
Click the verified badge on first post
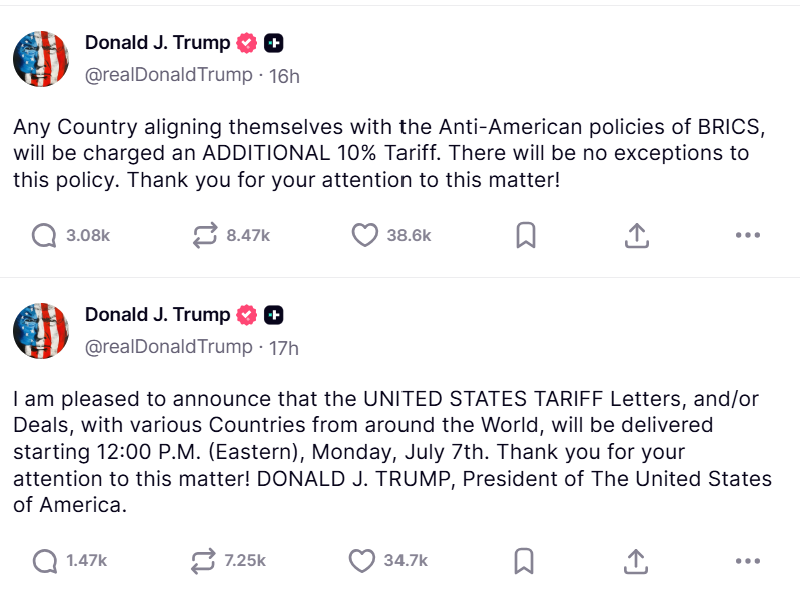point(246,43)
